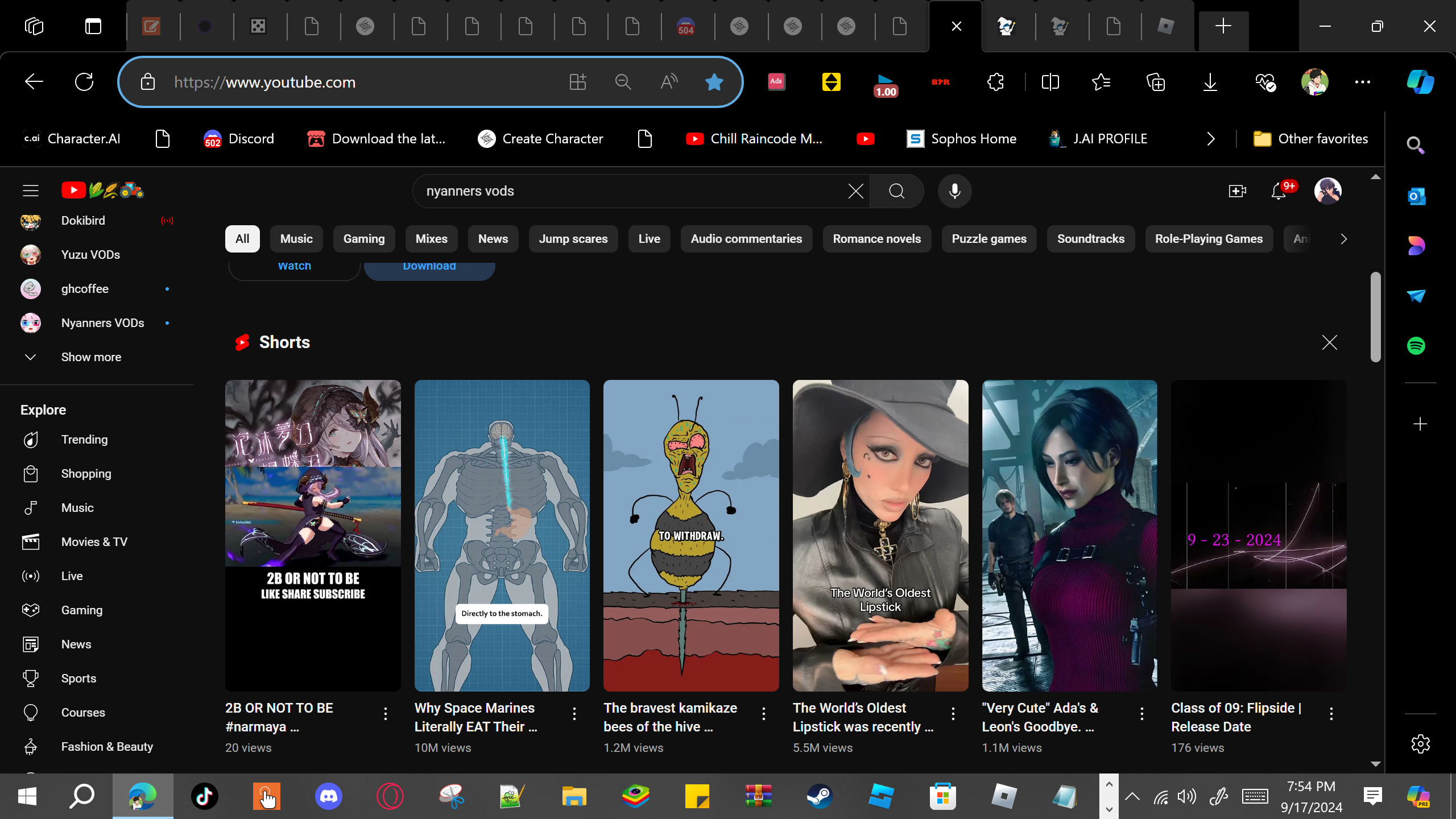Click the YouTube voice search microphone
1456x819 pixels.
pyautogui.click(x=954, y=191)
